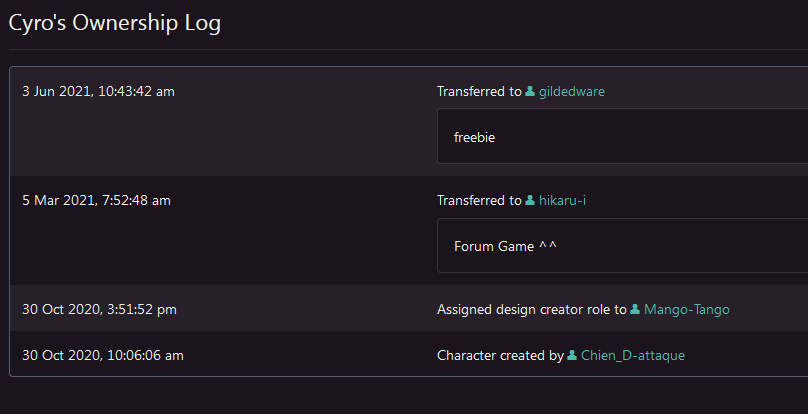Click the "Character created by" text
Image resolution: width=808 pixels, height=414 pixels.
(500, 355)
